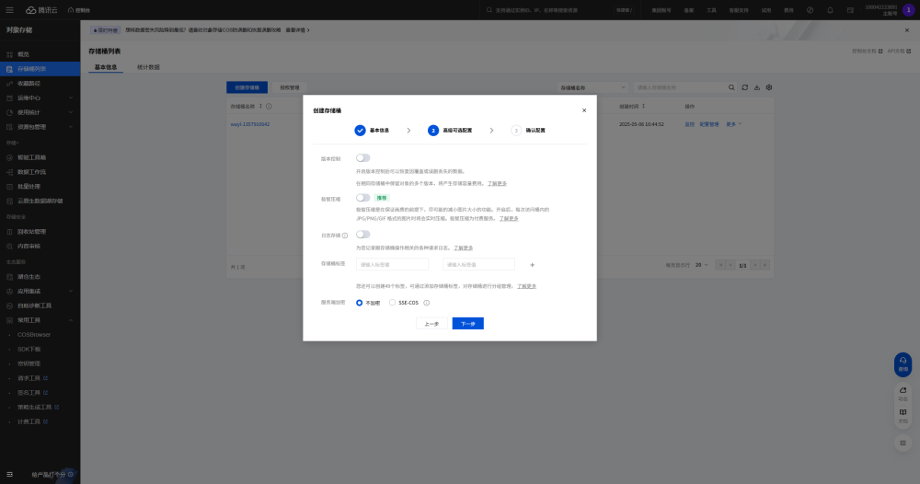920x484 pixels.
Task: Open the 存储桶名称 filter dropdown
Action: [x=593, y=88]
